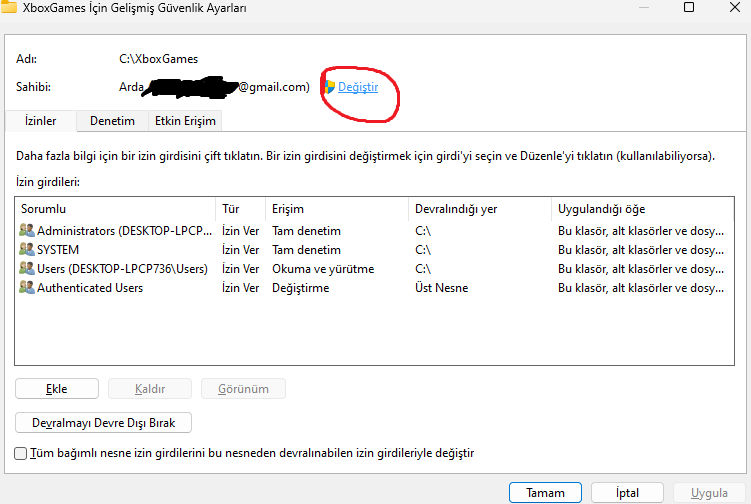Click the C:\XboxGames path text

[159, 59]
